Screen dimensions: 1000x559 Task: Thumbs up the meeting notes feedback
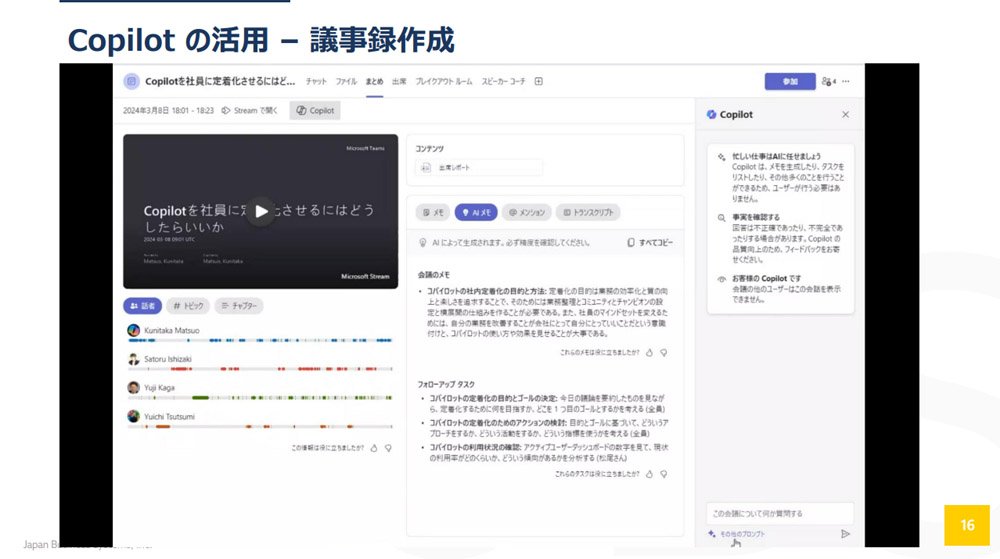pyautogui.click(x=649, y=352)
